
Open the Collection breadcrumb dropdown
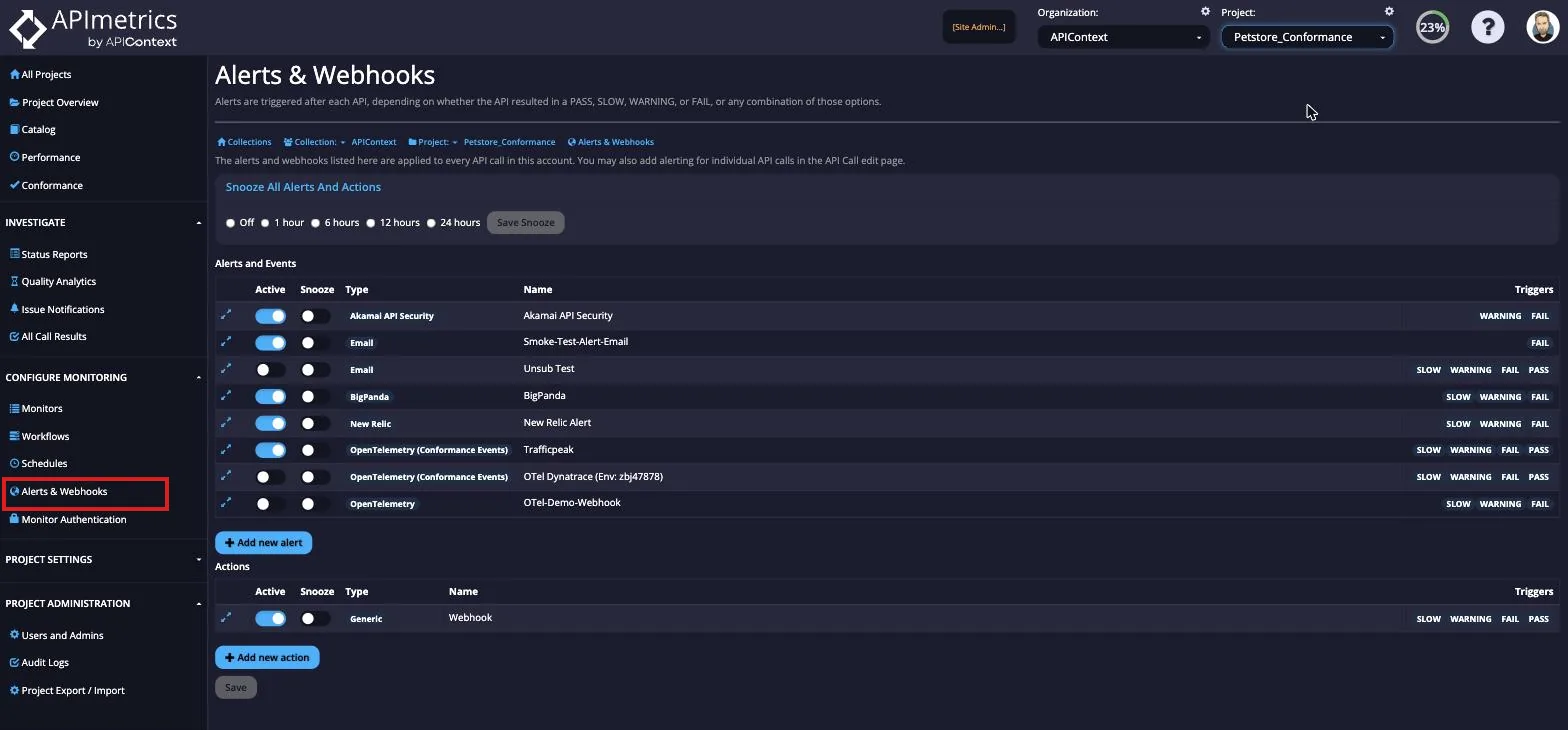(314, 142)
